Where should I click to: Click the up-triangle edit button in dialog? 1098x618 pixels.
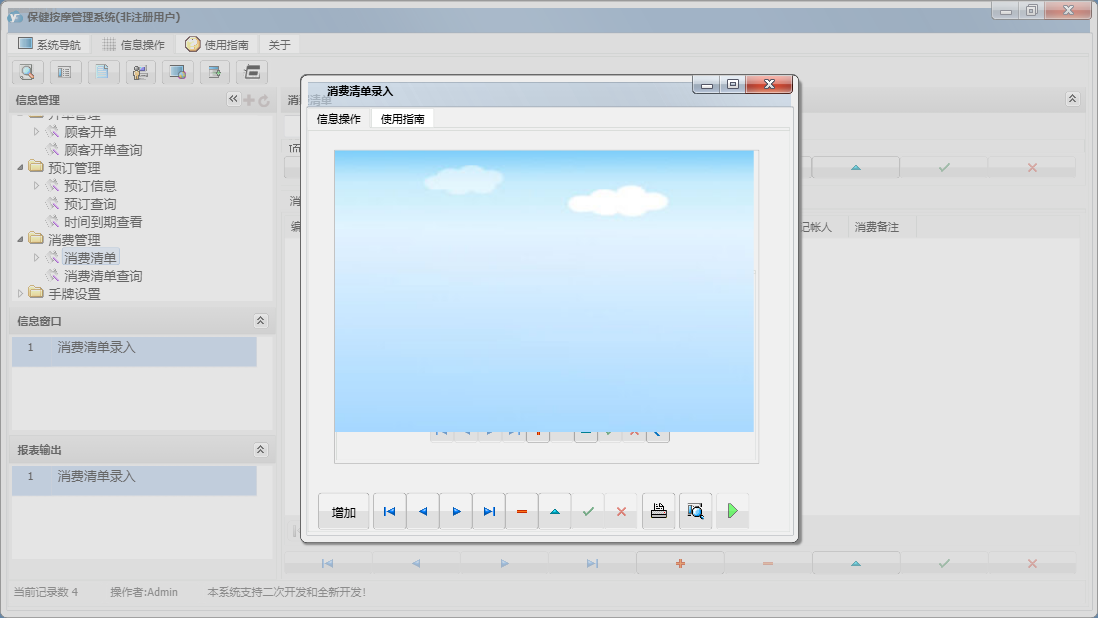click(x=555, y=511)
